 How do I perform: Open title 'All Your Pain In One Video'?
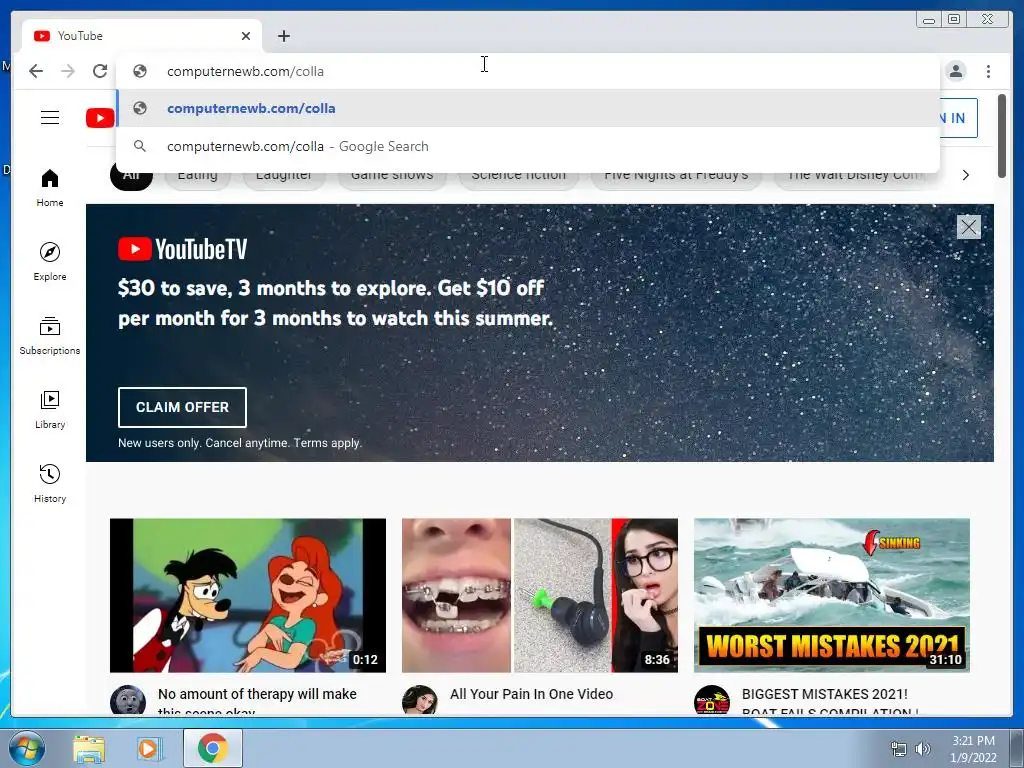(x=531, y=694)
